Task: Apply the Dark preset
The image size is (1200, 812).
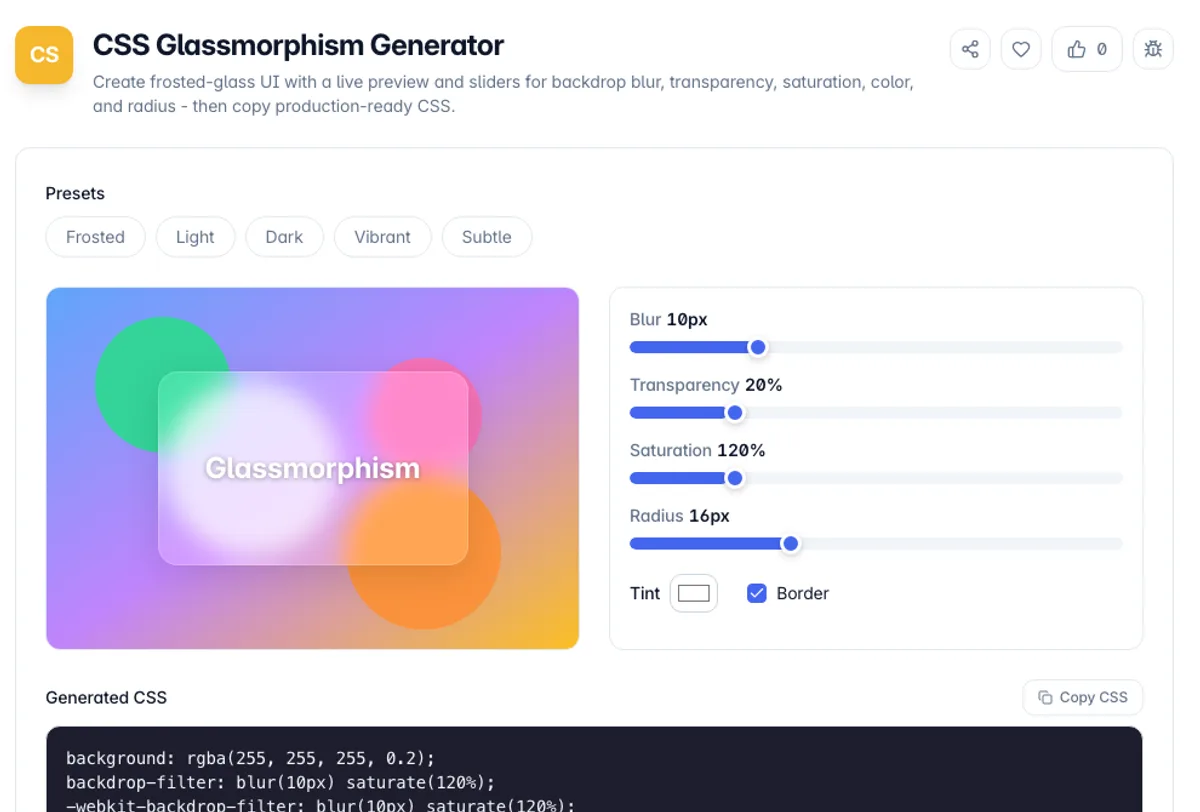Action: point(284,237)
